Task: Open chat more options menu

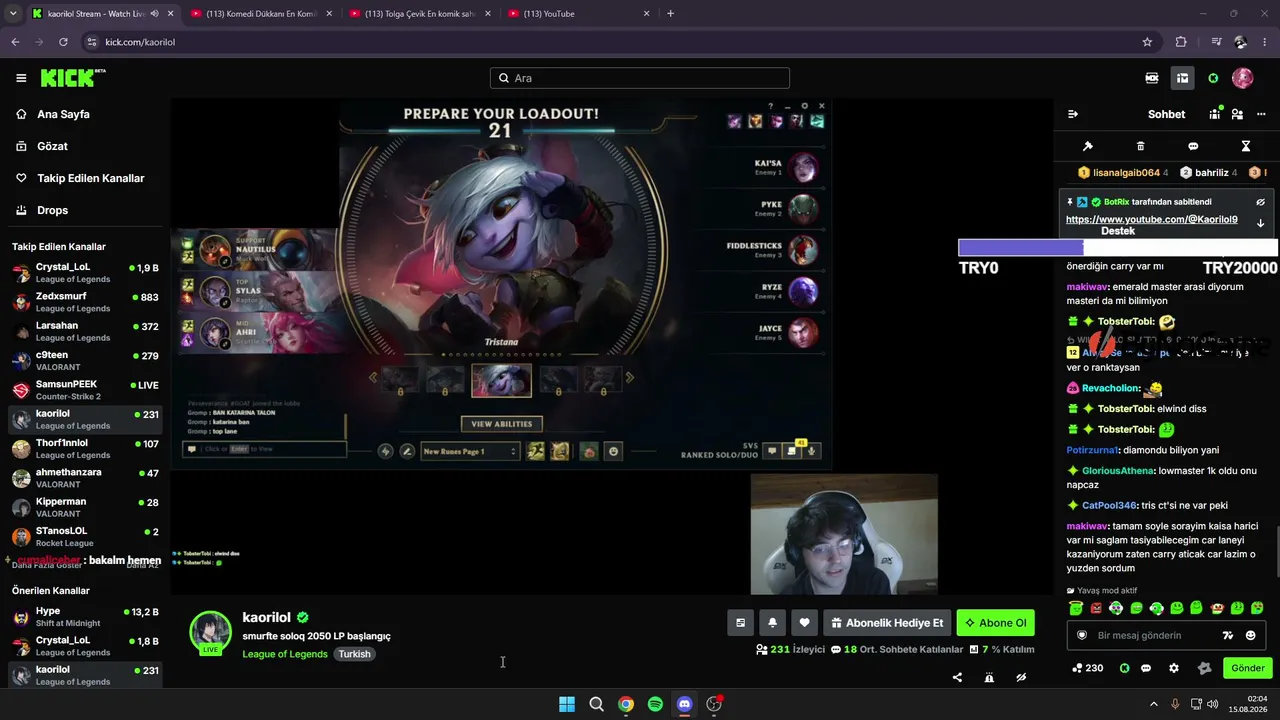Action: point(1261,114)
